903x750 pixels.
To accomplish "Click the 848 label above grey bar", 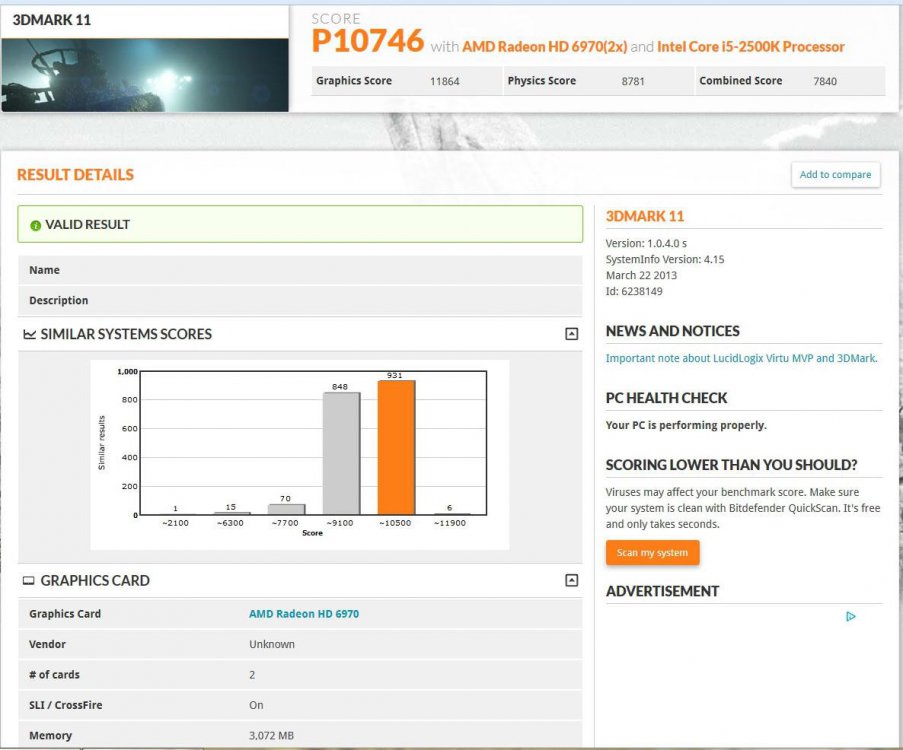I will click(340, 387).
